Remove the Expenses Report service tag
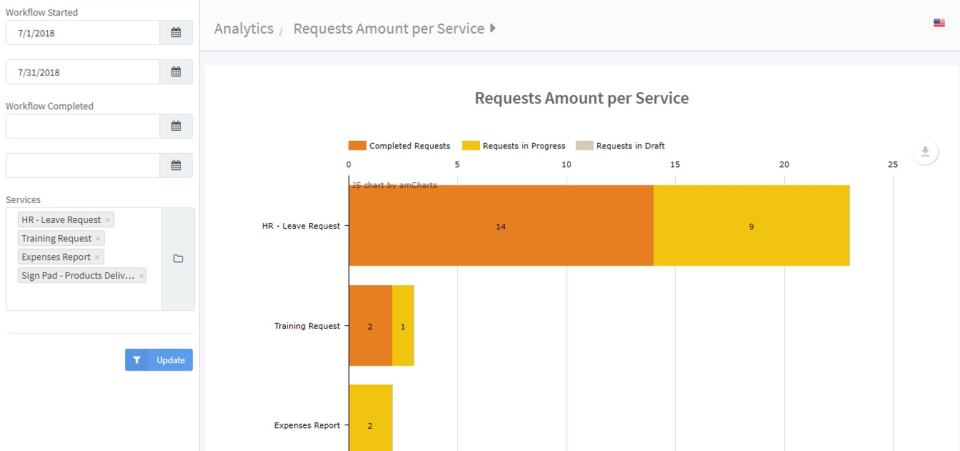This screenshot has height=451, width=960. [98, 257]
